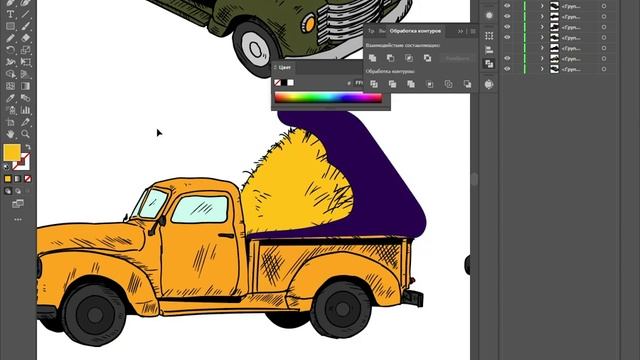Expand the second group from top
Viewport: 640px width, 360px height.
(x=542, y=17)
